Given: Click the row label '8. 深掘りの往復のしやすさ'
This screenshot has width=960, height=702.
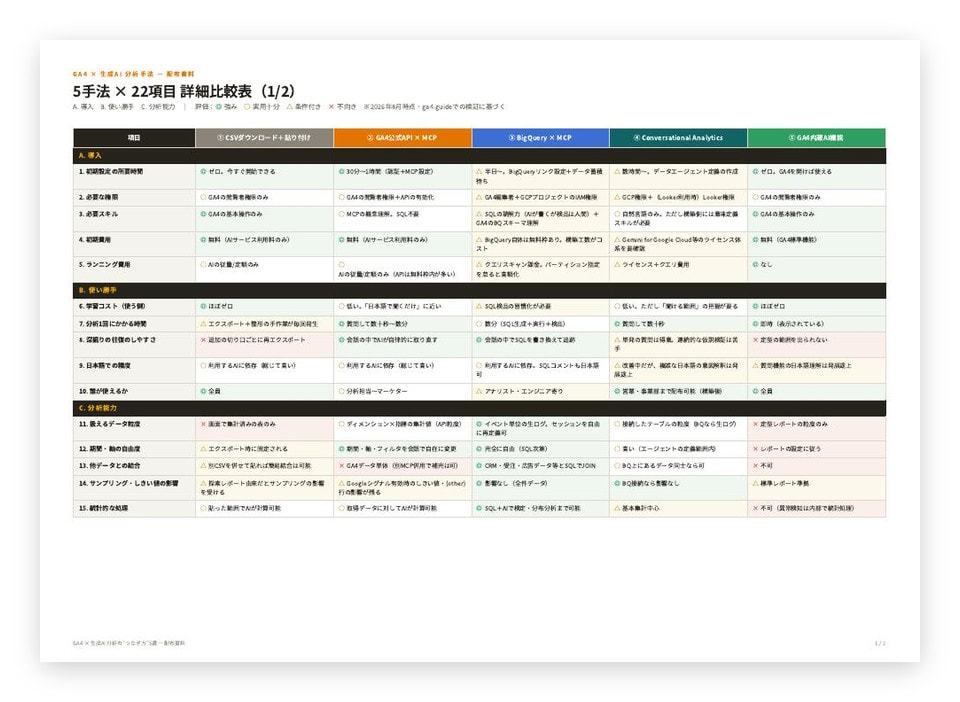Looking at the screenshot, I should click(118, 340).
